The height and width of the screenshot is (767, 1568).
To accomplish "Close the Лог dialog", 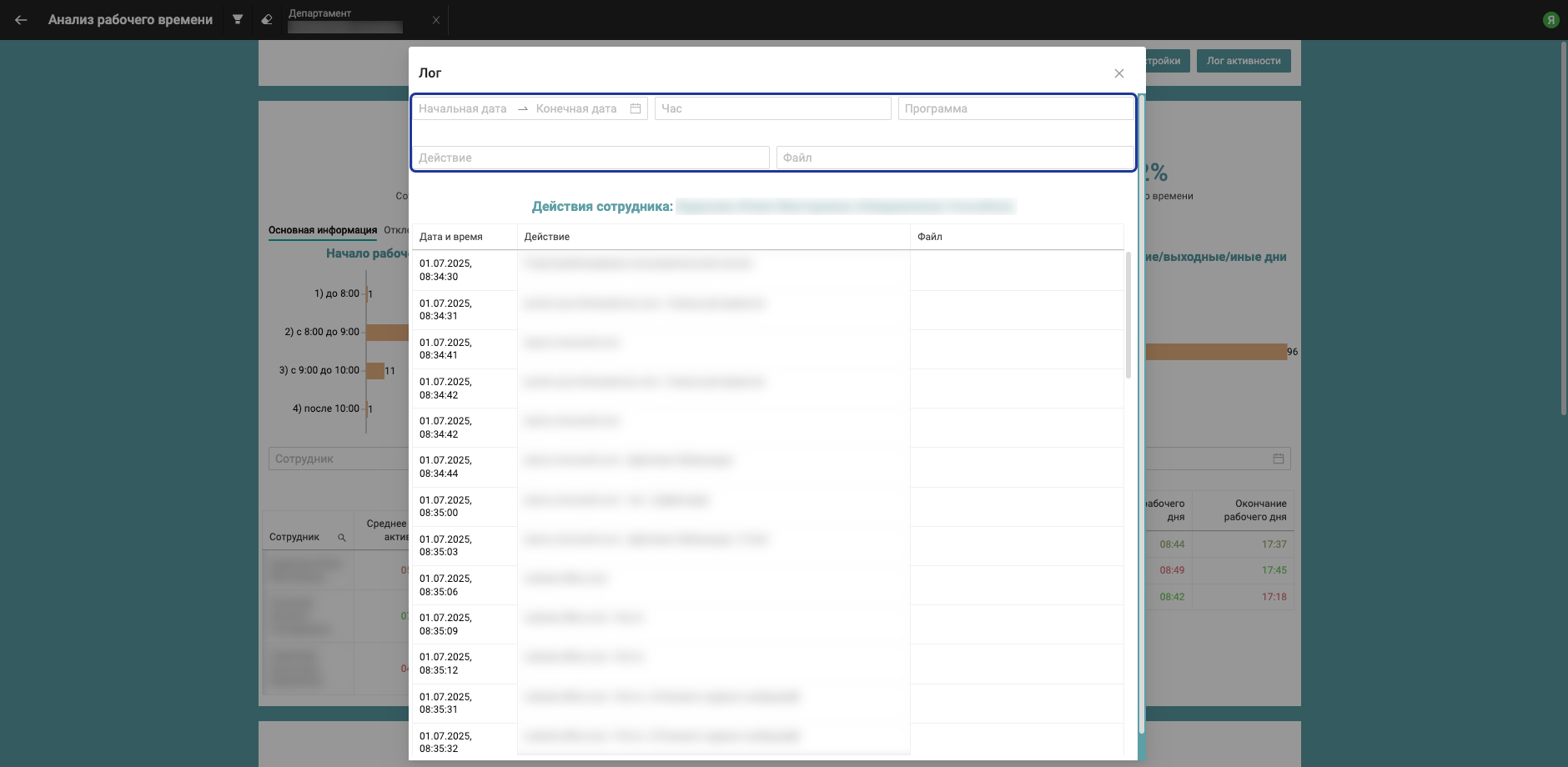I will (x=1119, y=73).
